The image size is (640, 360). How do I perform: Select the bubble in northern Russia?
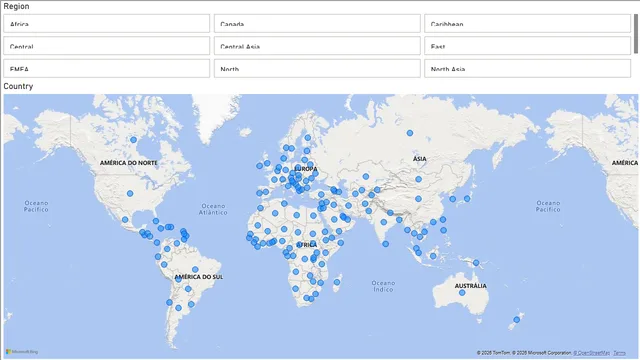pyautogui.click(x=410, y=133)
